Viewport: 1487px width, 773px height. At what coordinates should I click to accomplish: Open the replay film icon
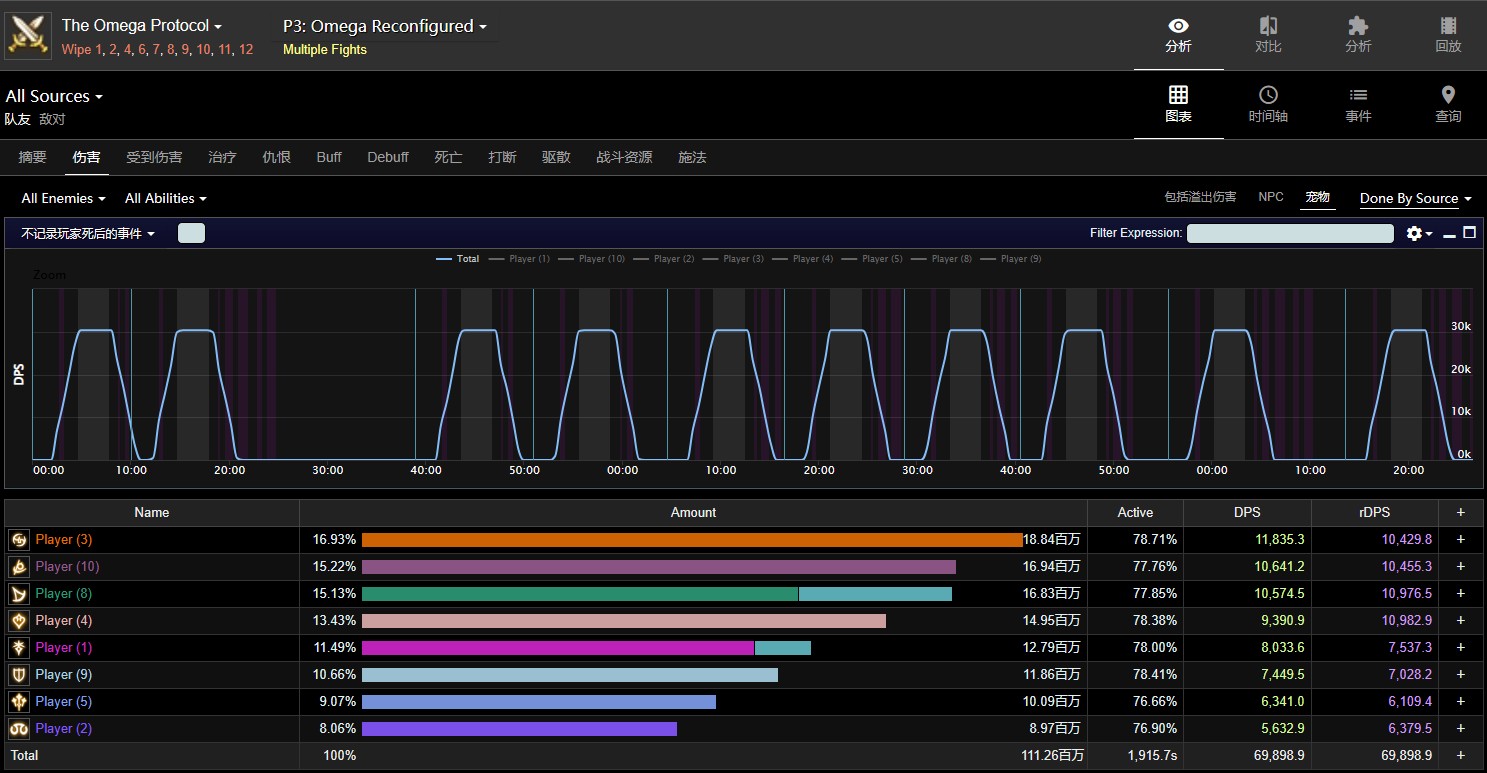click(1448, 34)
